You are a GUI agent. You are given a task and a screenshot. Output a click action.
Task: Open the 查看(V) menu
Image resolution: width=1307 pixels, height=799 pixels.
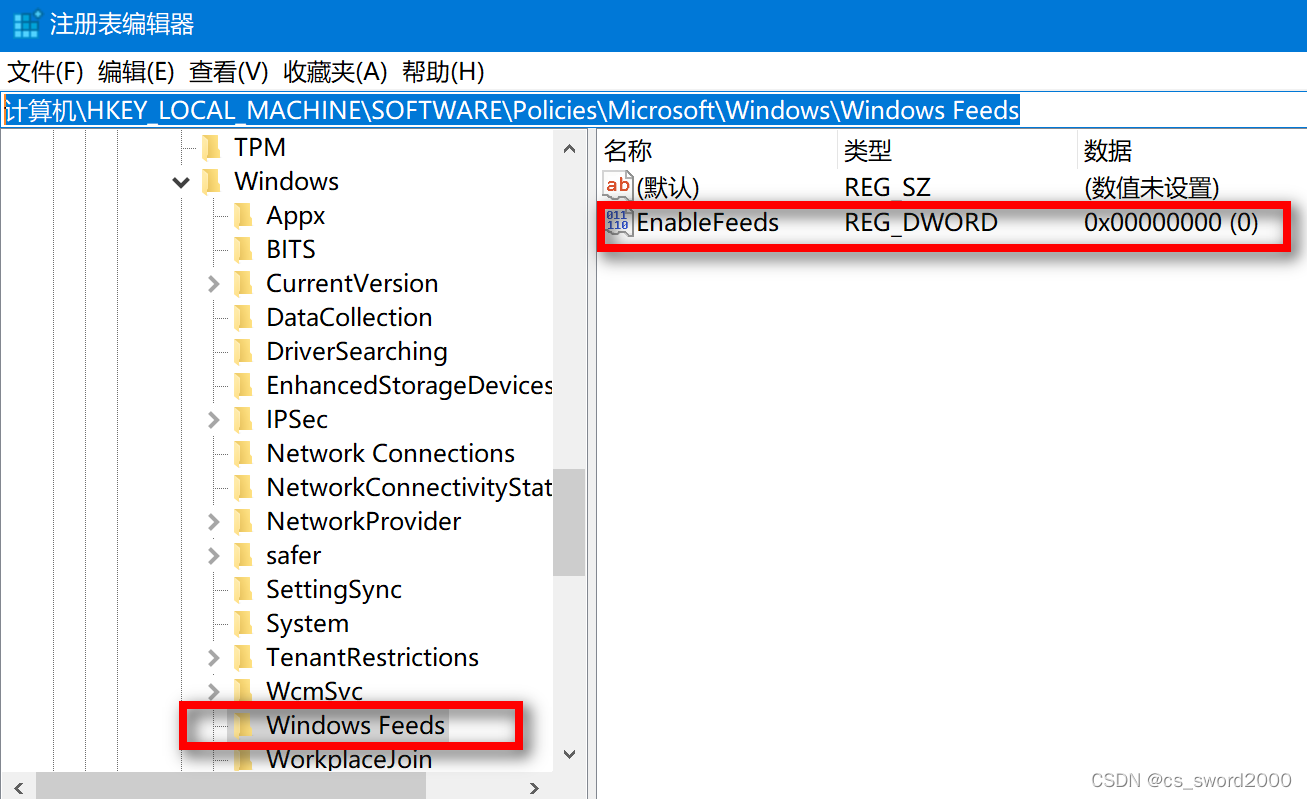229,72
